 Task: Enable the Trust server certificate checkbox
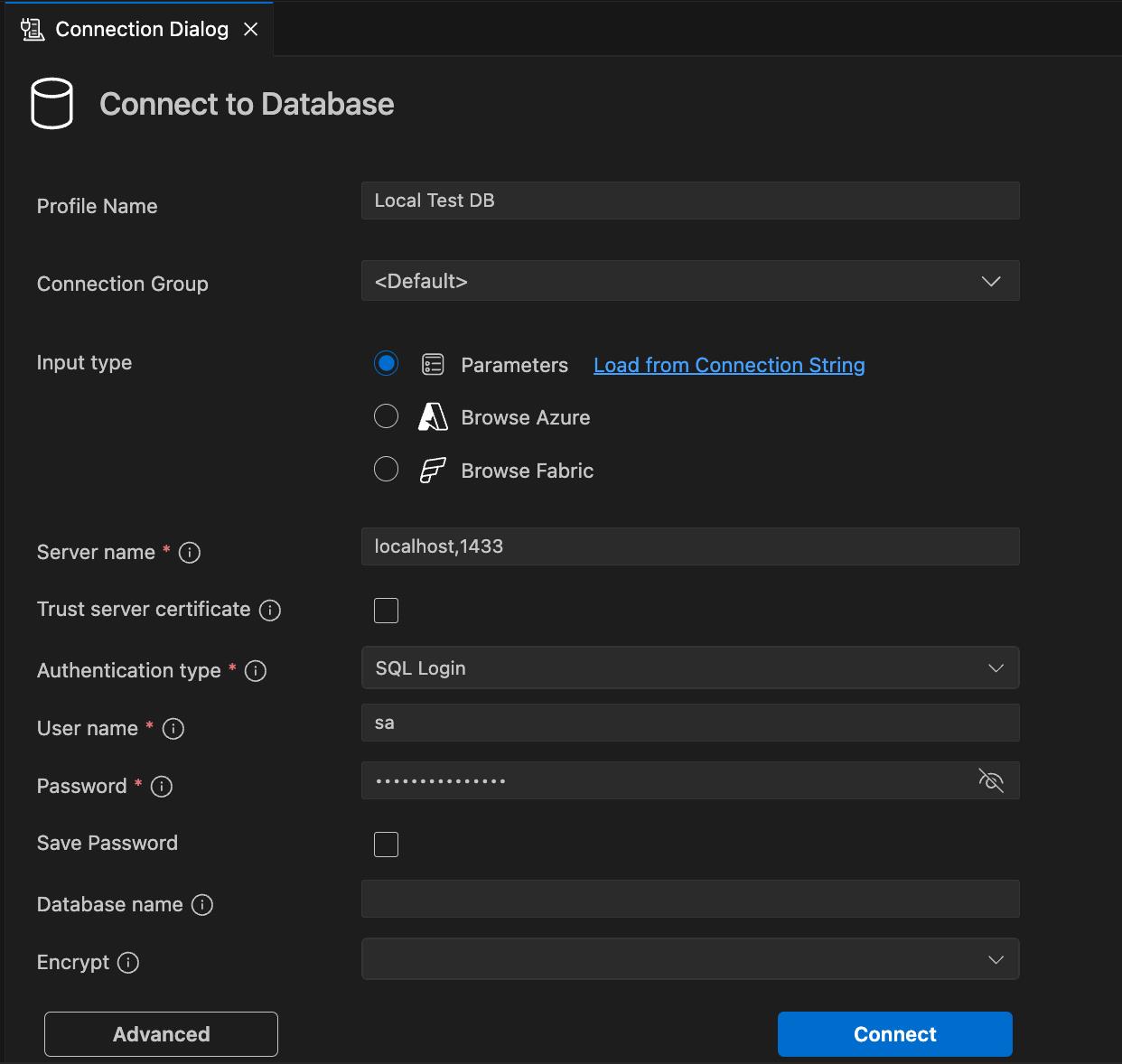click(386, 611)
